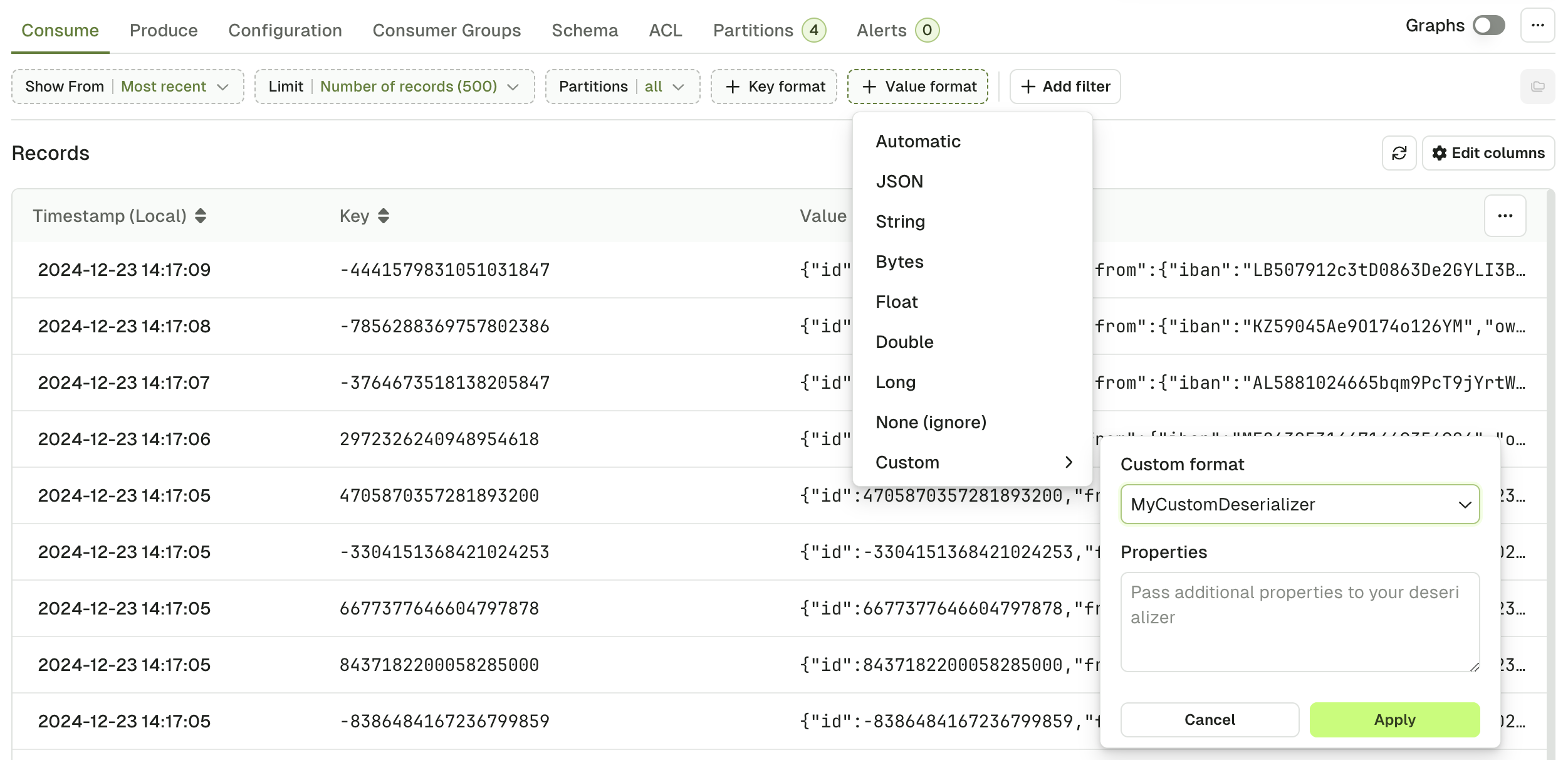Screen dimensions: 1568x760
Task: Sort by Timestamp (Local) arrows
Action: [x=201, y=216]
